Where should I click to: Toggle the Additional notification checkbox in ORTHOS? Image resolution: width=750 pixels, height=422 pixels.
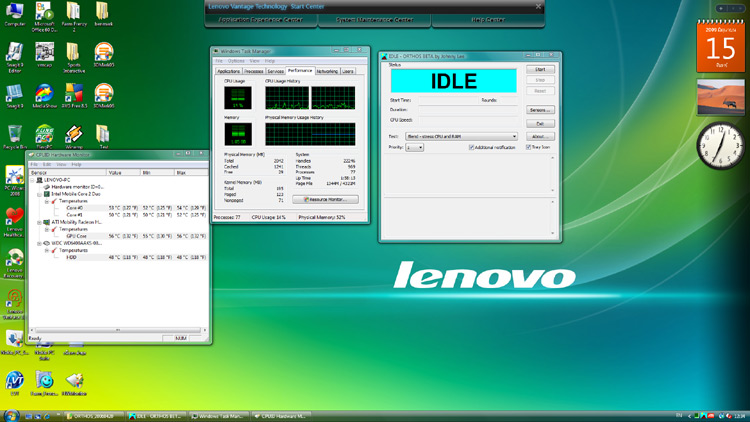(x=471, y=147)
